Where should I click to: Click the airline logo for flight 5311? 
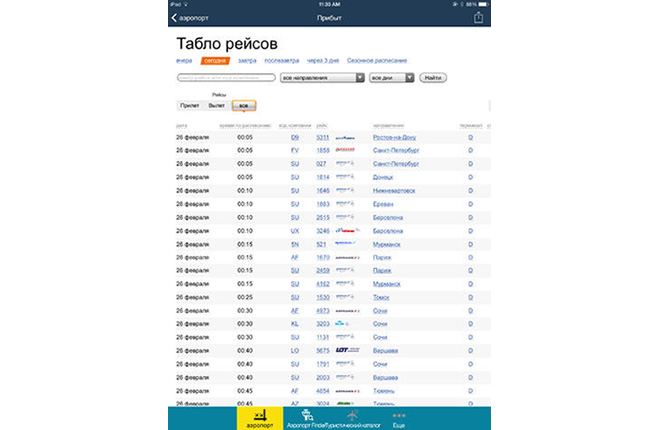[345, 137]
